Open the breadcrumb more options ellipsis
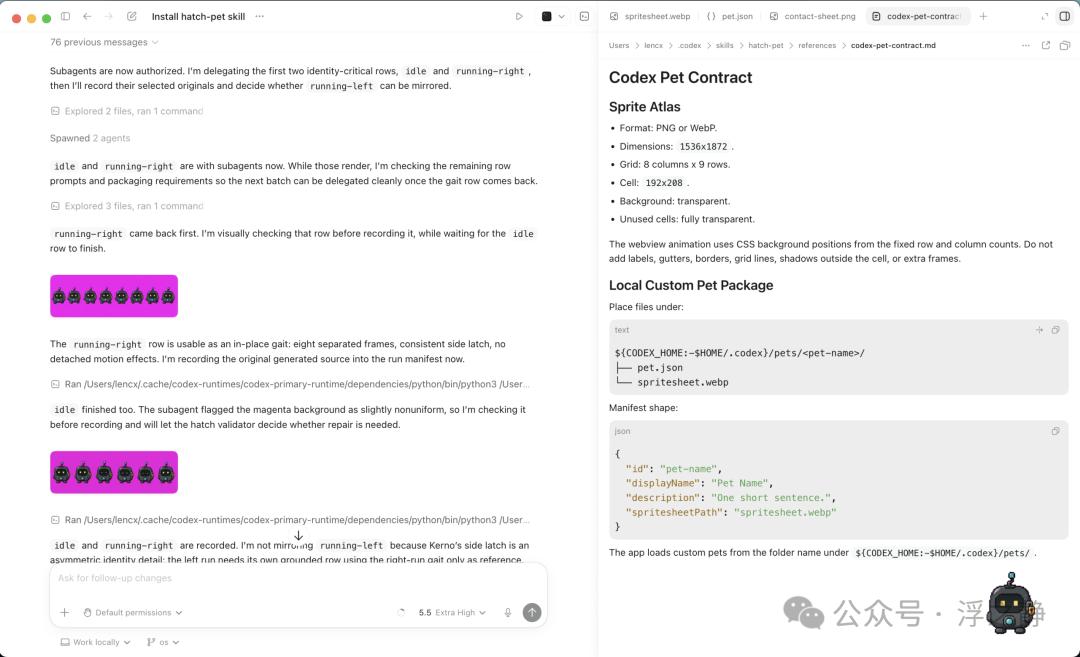 [x=1026, y=45]
